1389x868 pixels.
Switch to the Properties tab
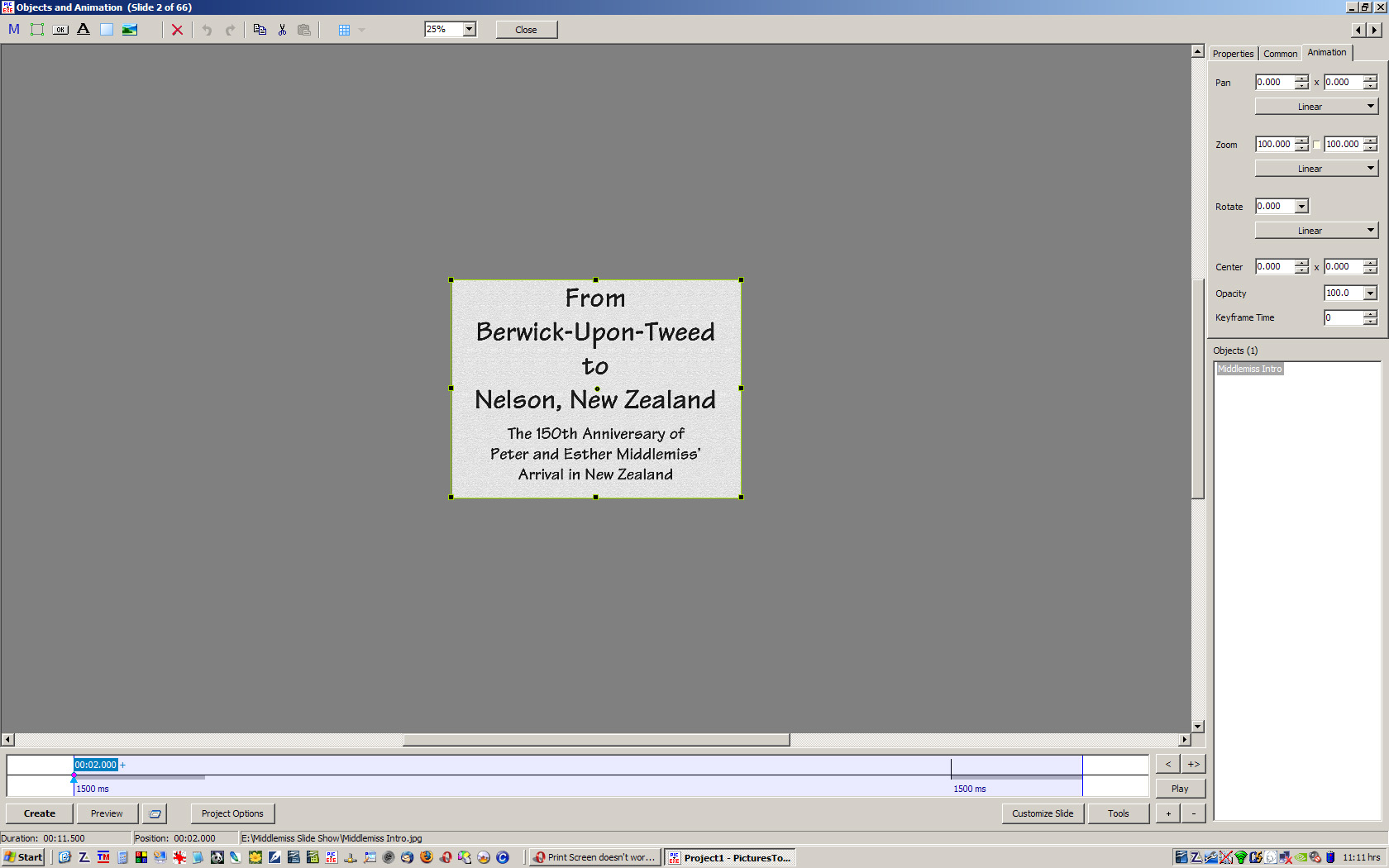(x=1233, y=54)
